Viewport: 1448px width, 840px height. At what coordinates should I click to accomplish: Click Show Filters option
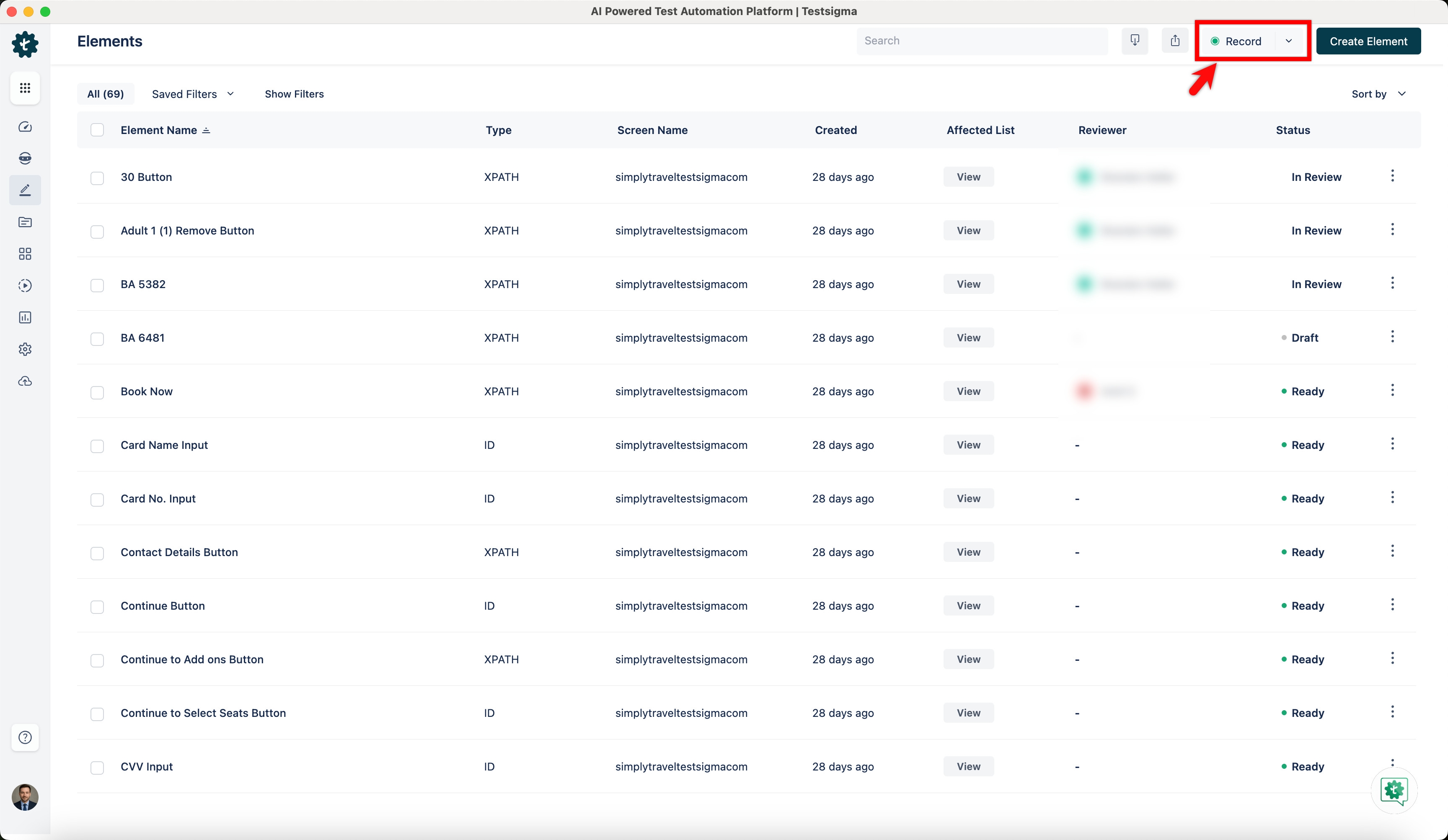[x=294, y=94]
